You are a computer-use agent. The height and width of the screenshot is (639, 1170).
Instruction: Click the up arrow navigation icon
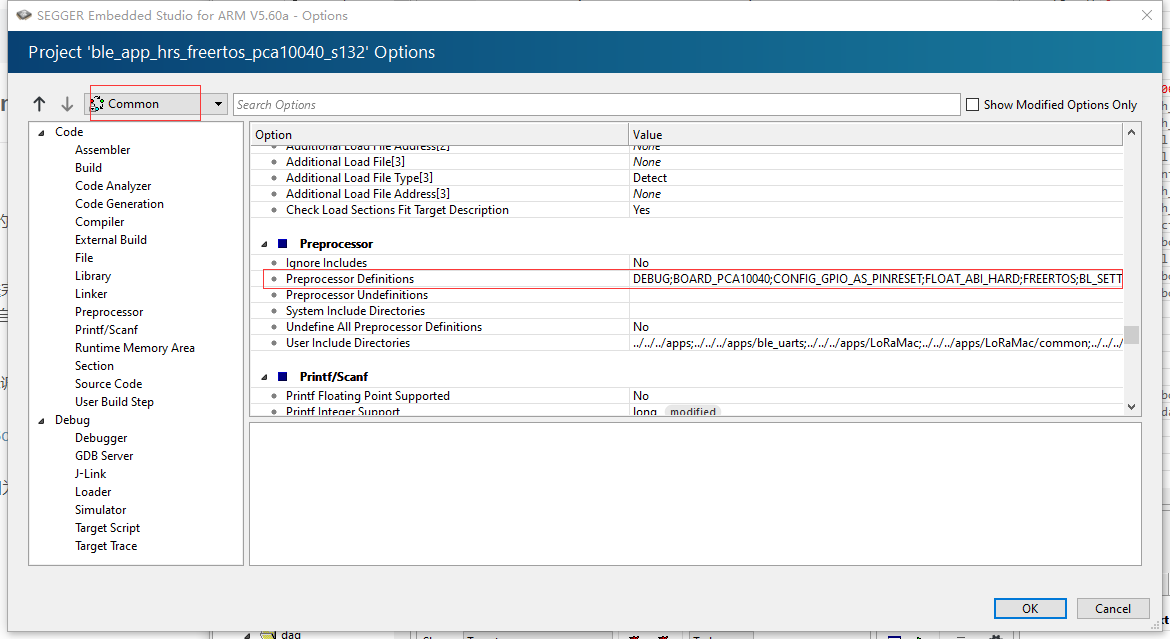pos(39,103)
